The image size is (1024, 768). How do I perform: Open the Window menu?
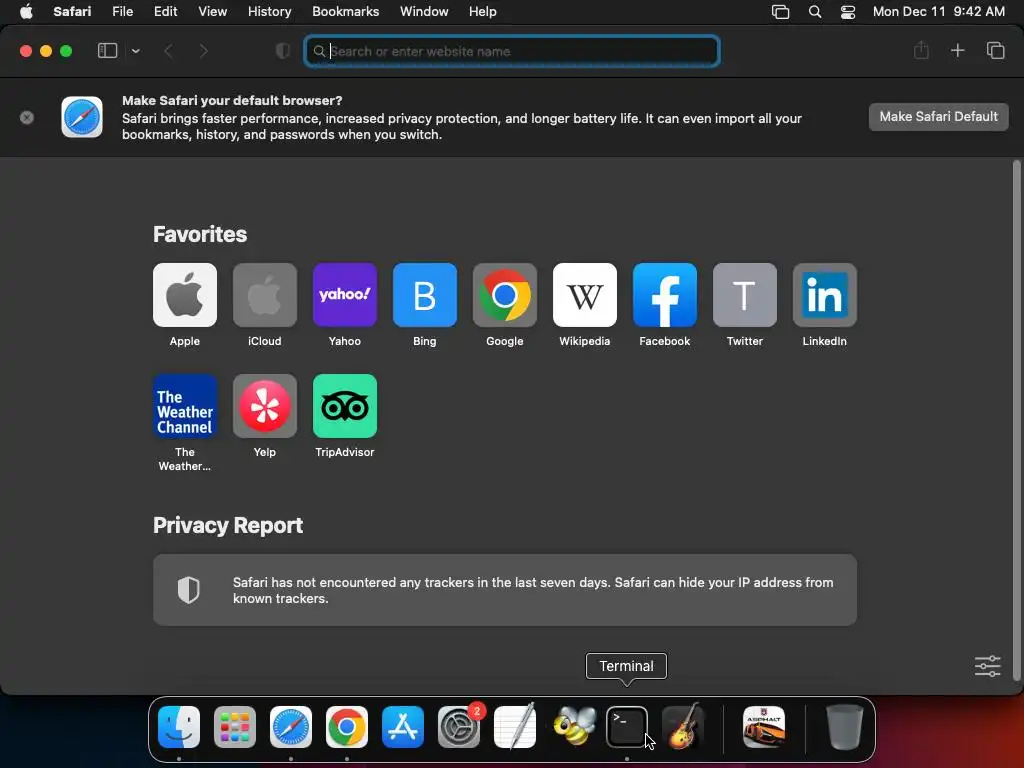click(x=424, y=12)
